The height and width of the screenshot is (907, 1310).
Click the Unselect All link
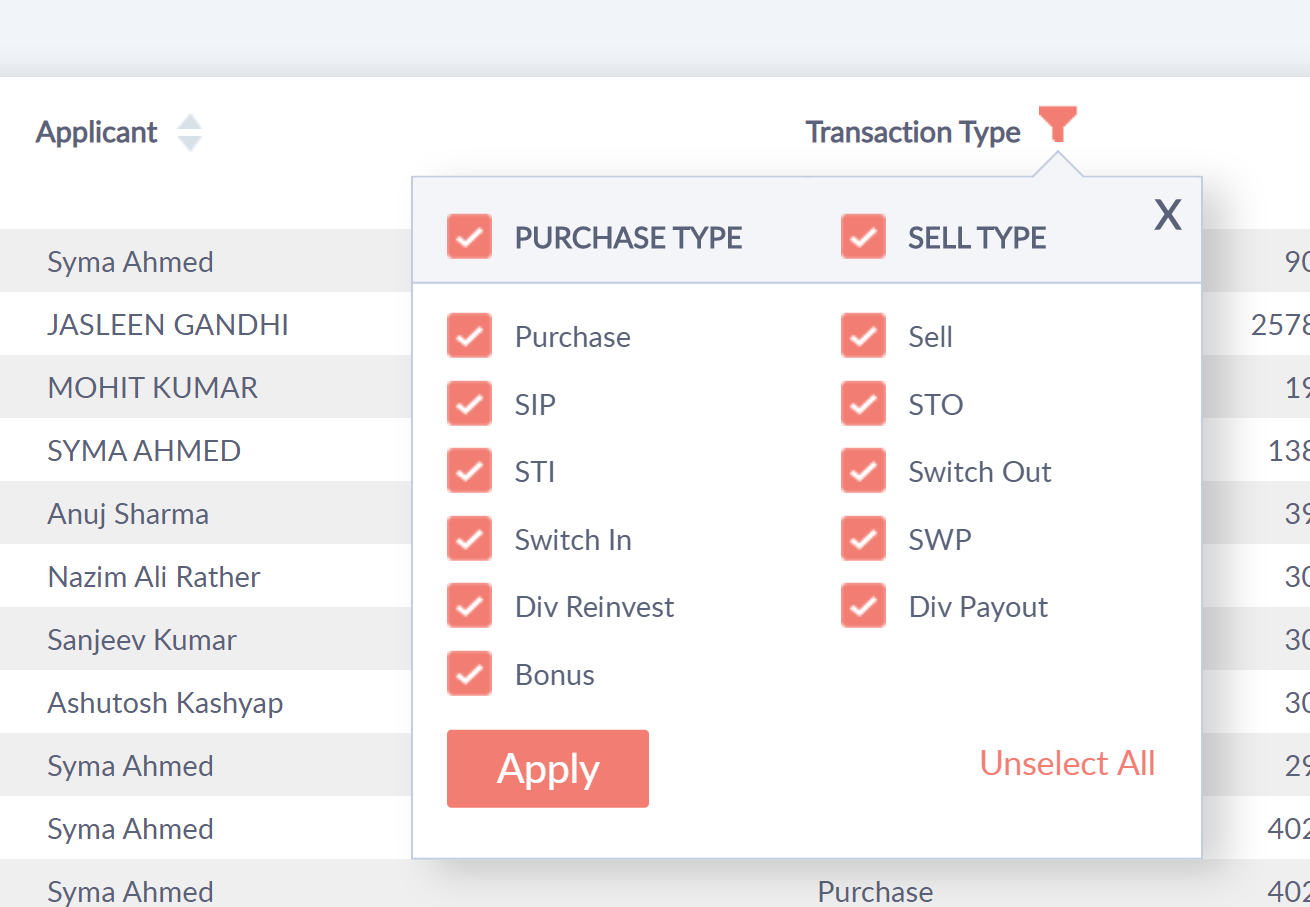tap(1067, 763)
